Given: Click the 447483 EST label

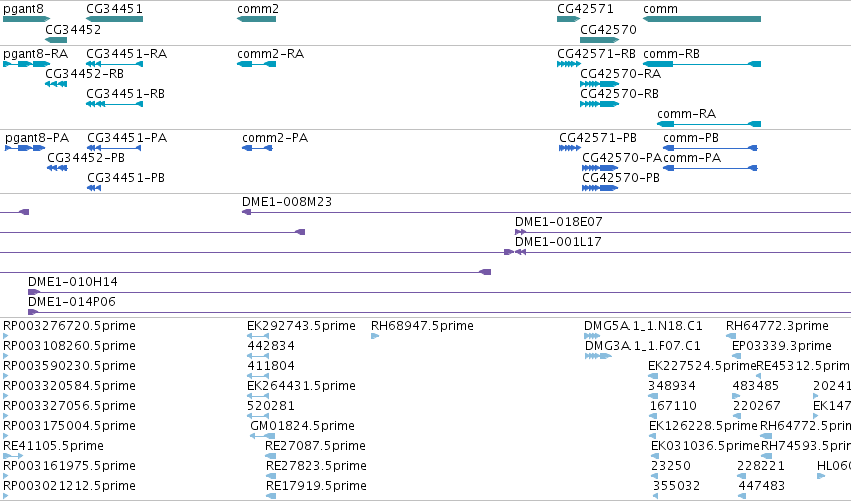Looking at the screenshot, I should click(761, 486).
